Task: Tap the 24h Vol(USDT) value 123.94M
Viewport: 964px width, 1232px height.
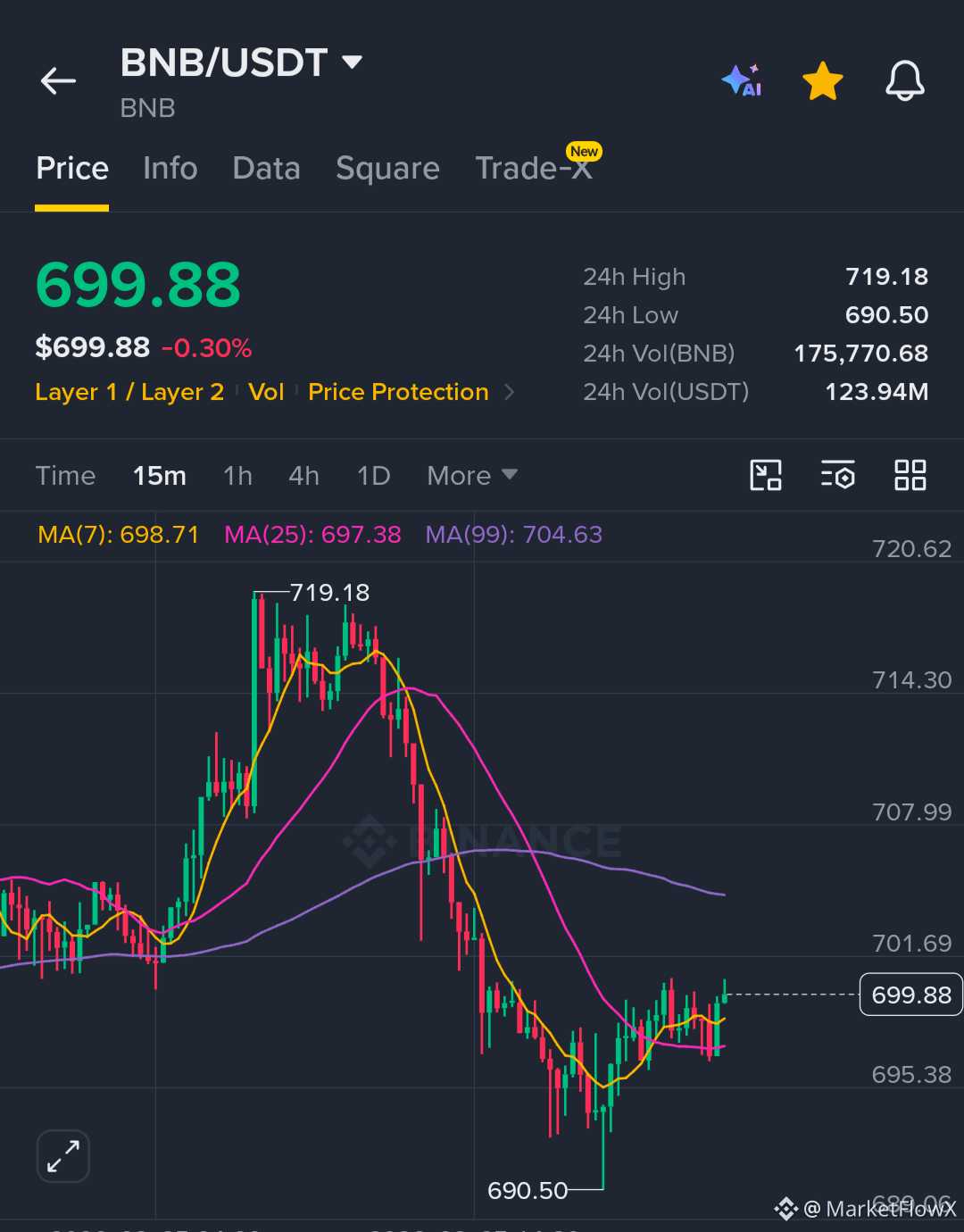Action: pyautogui.click(x=877, y=392)
